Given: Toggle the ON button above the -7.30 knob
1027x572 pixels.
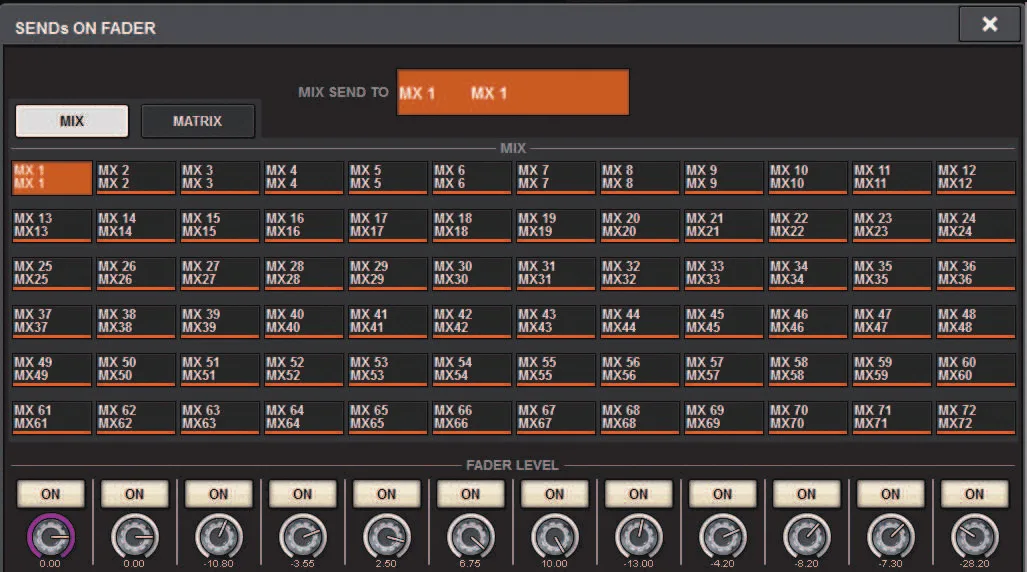Looking at the screenshot, I should coord(890,494).
